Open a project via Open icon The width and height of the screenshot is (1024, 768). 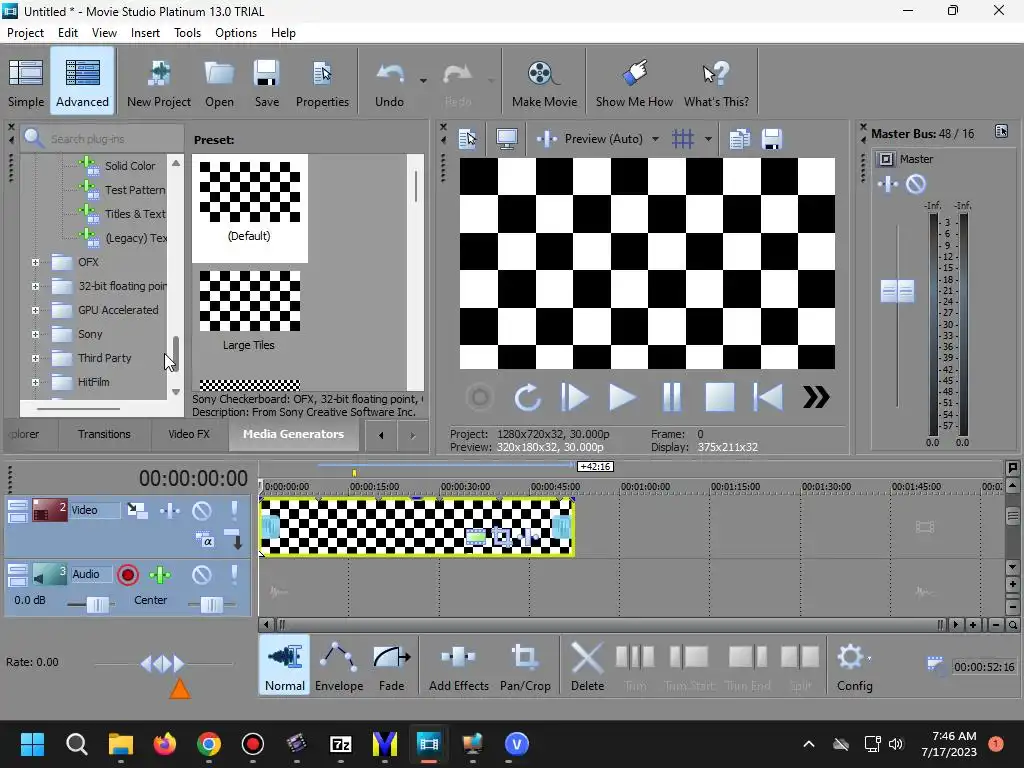[x=219, y=82]
